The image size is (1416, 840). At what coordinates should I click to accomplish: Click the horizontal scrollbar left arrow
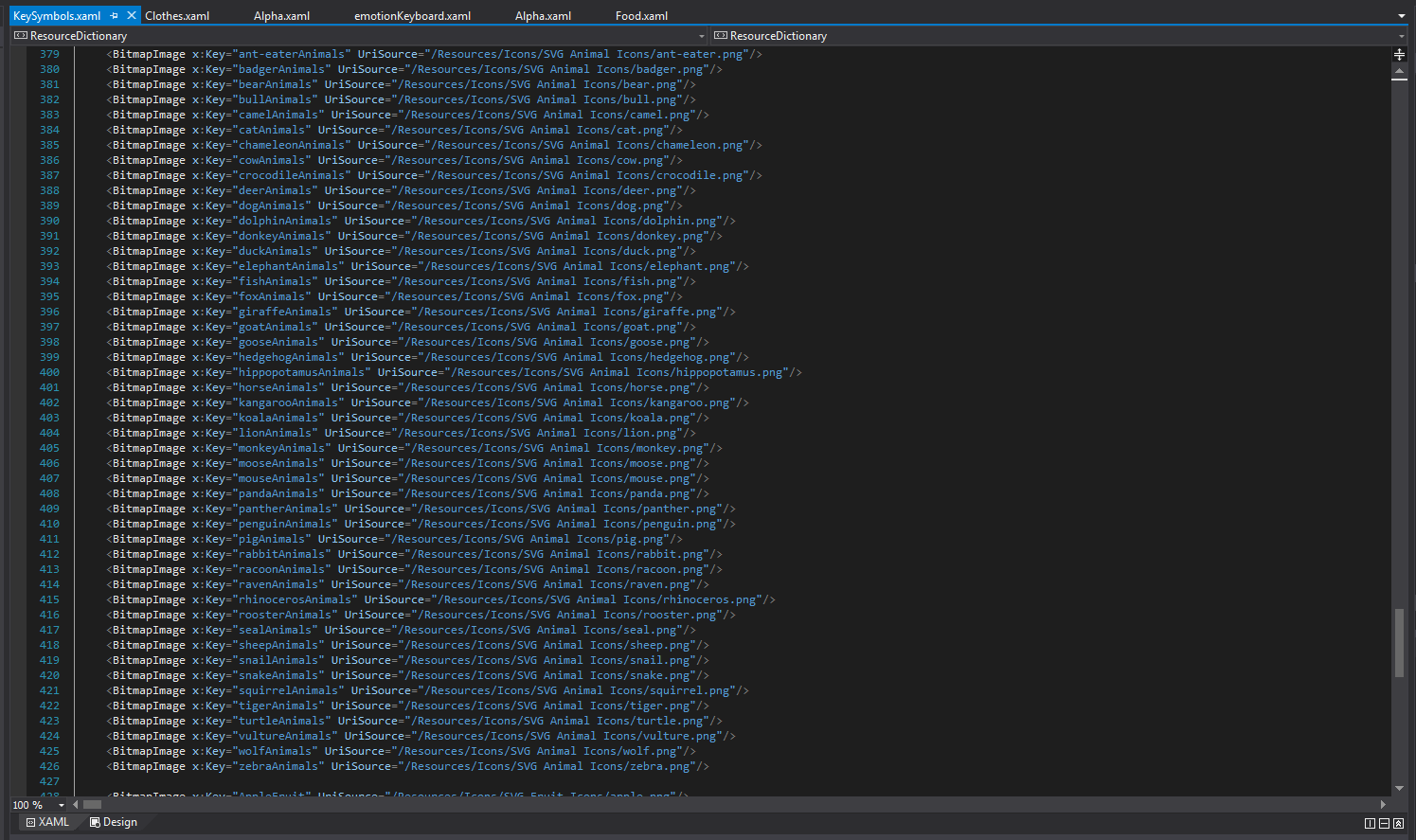pos(76,805)
